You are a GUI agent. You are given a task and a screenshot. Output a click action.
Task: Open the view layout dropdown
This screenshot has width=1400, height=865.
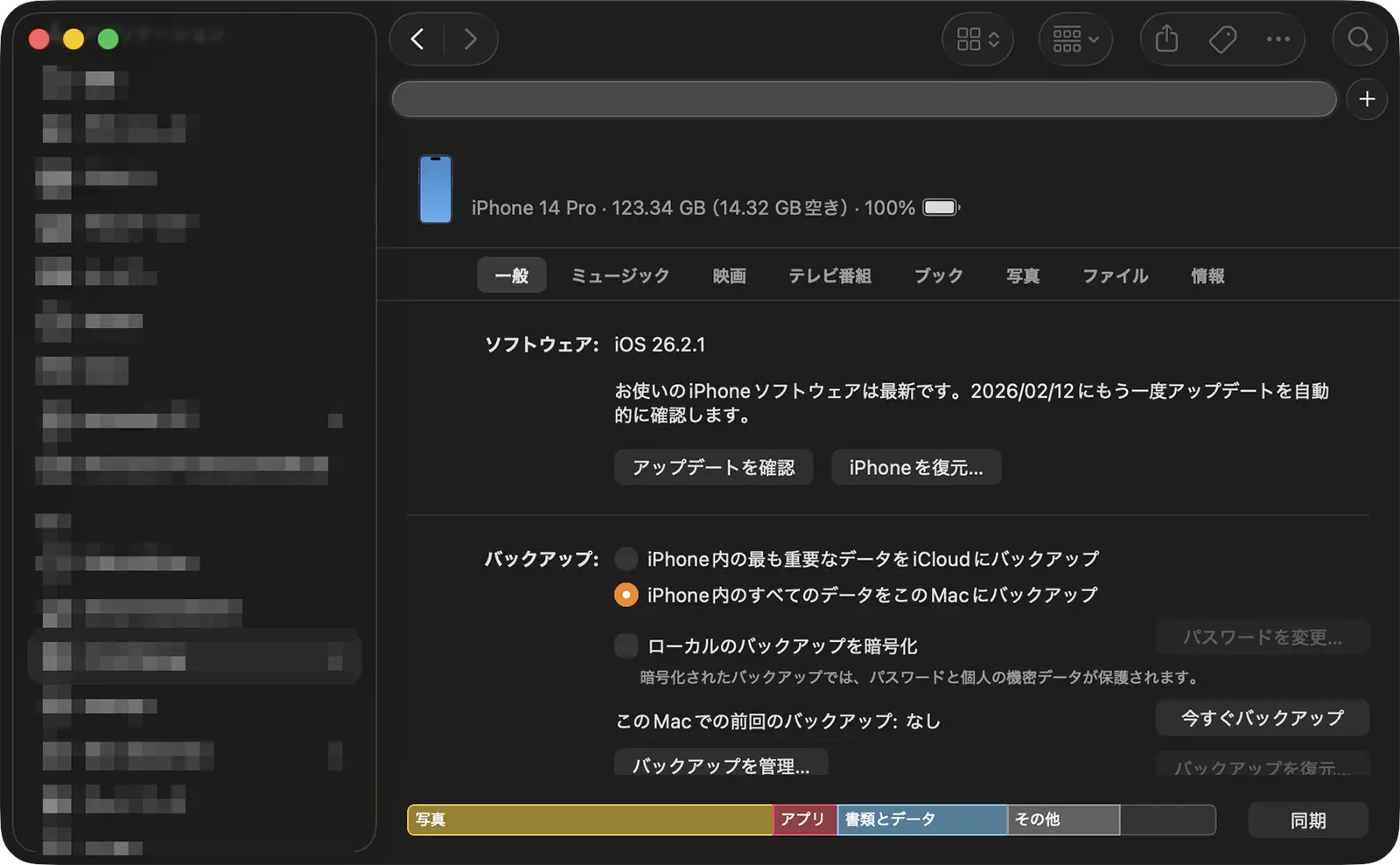point(977,39)
